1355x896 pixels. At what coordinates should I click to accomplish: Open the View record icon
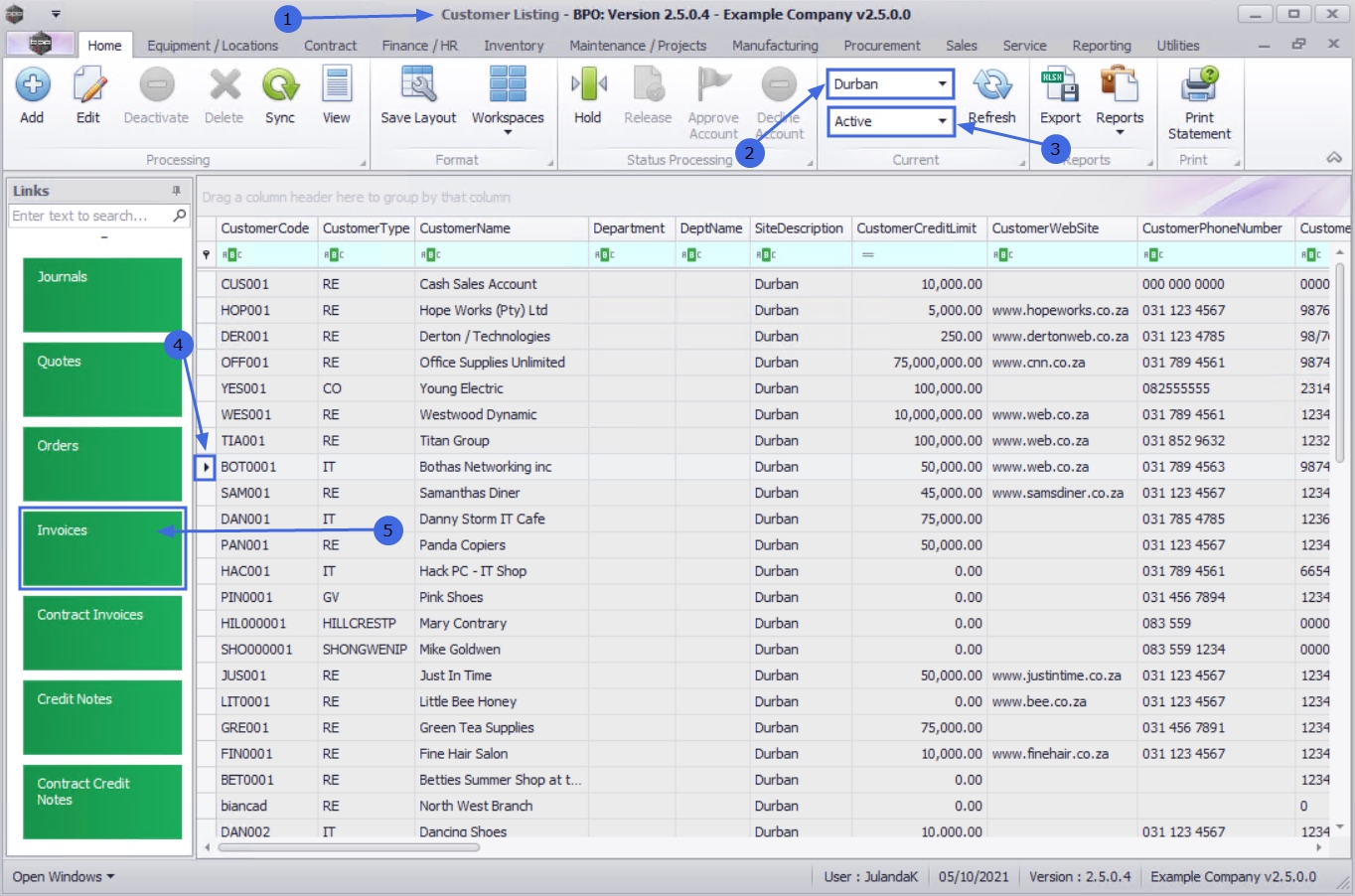(x=337, y=86)
